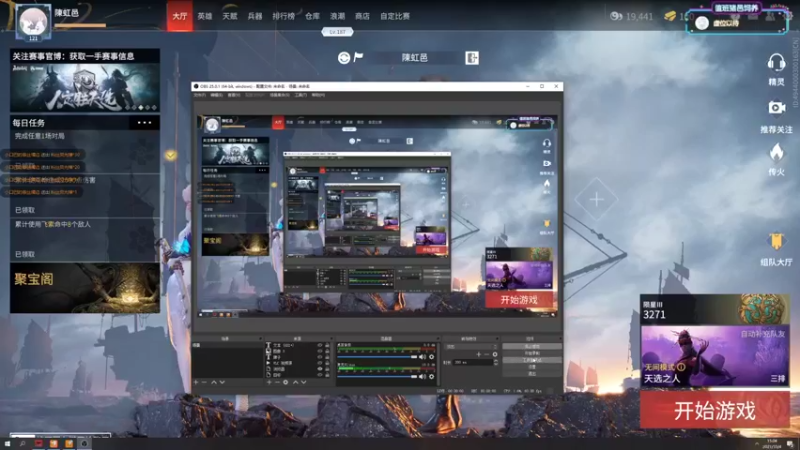Click the plus teammate slot on the right

pyautogui.click(x=596, y=199)
